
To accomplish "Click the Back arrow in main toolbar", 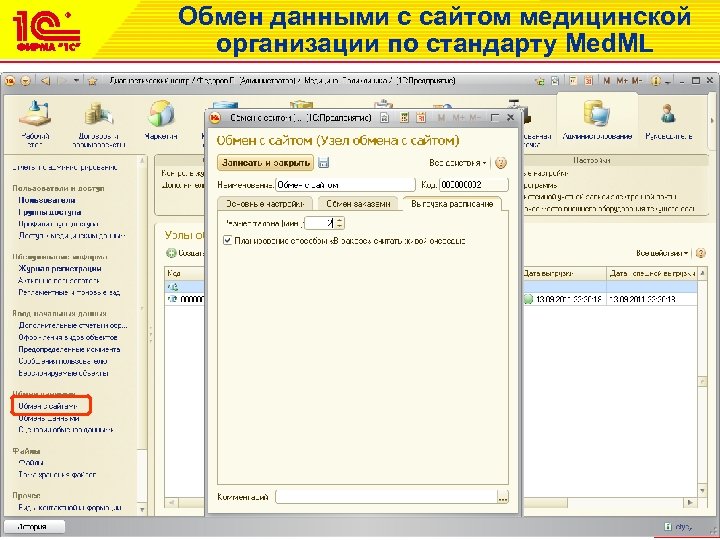I will pos(45,81).
